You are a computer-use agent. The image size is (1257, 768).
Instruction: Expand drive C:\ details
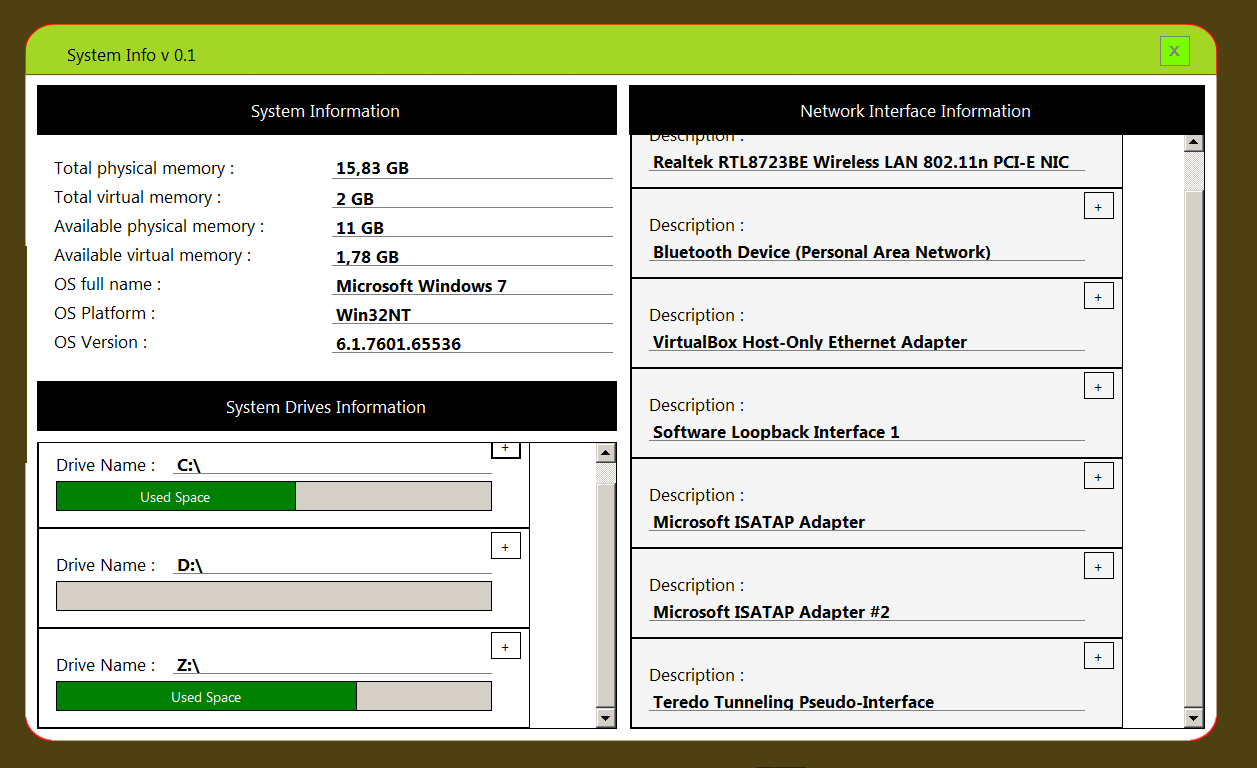[x=505, y=450]
